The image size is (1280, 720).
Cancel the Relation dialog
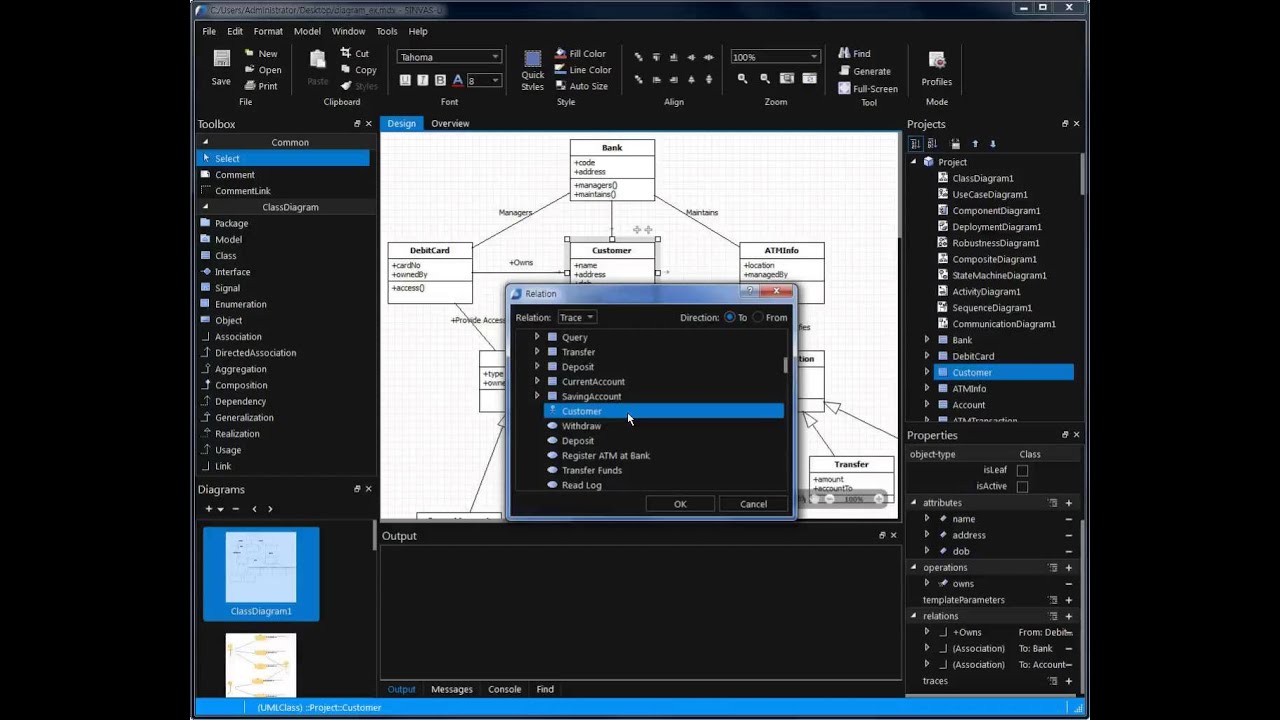click(753, 504)
